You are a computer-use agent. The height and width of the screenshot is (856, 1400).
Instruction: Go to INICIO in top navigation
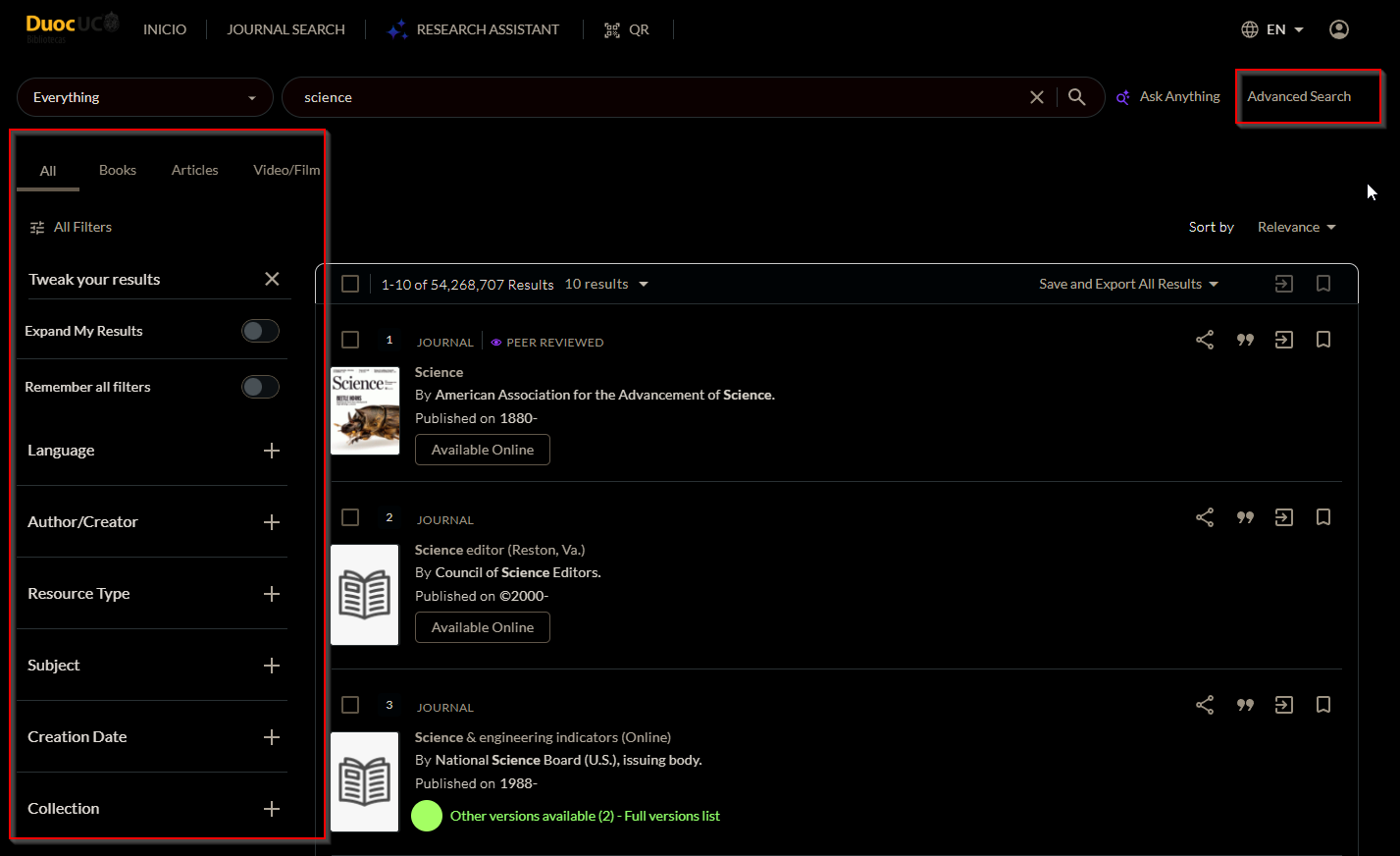click(x=165, y=29)
